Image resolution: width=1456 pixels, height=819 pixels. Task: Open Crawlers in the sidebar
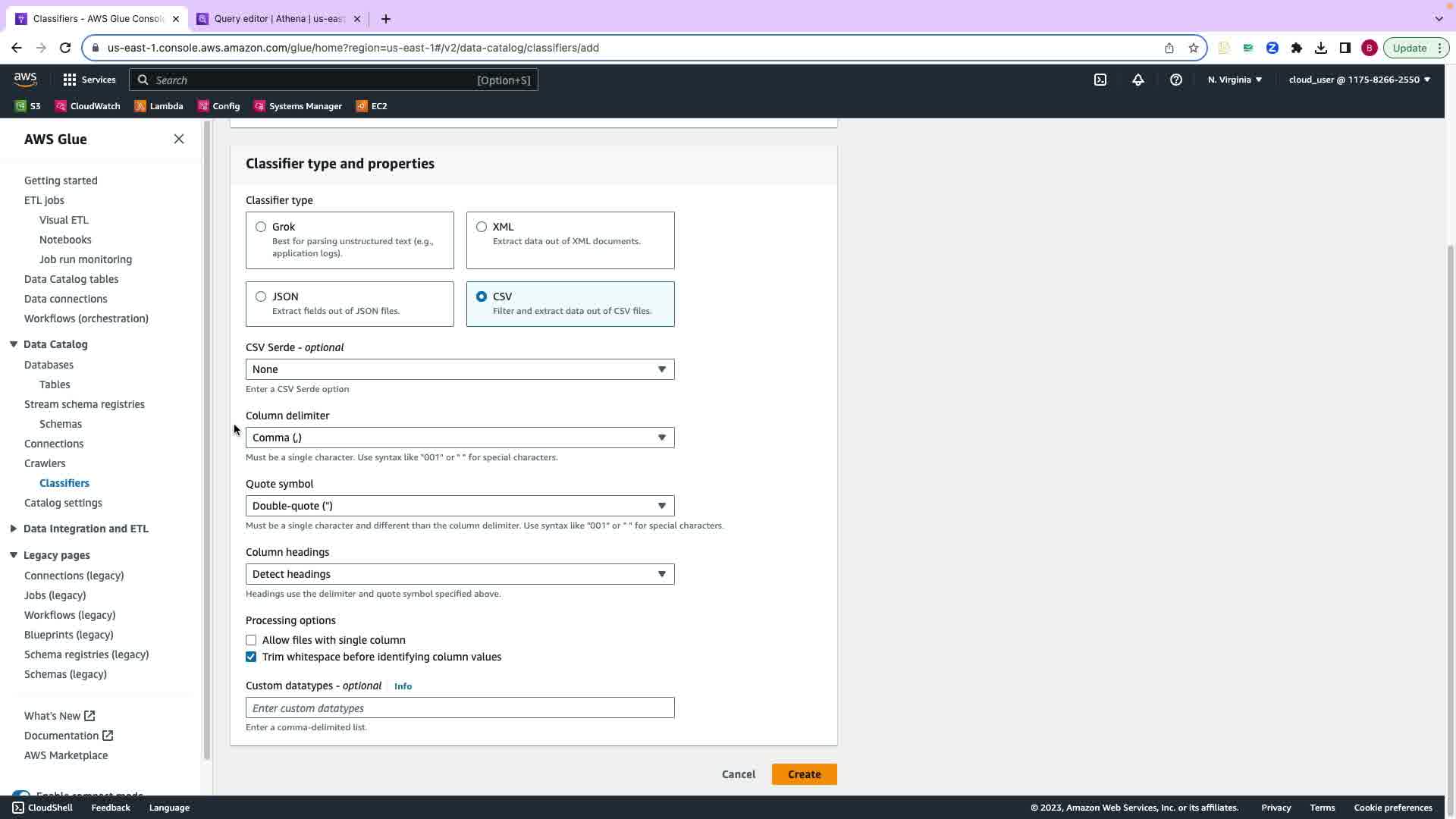tap(45, 463)
